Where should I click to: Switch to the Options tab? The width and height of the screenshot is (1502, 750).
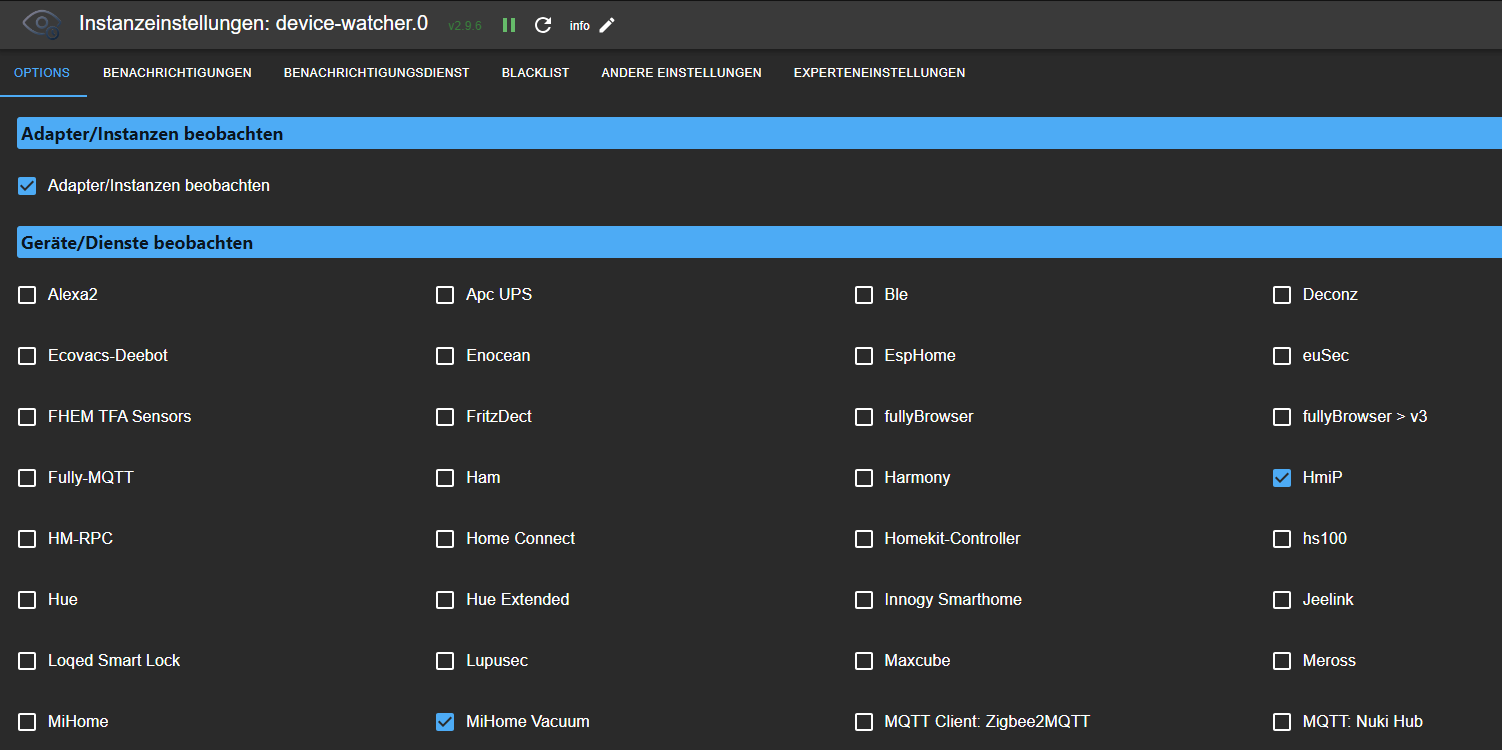tap(42, 73)
